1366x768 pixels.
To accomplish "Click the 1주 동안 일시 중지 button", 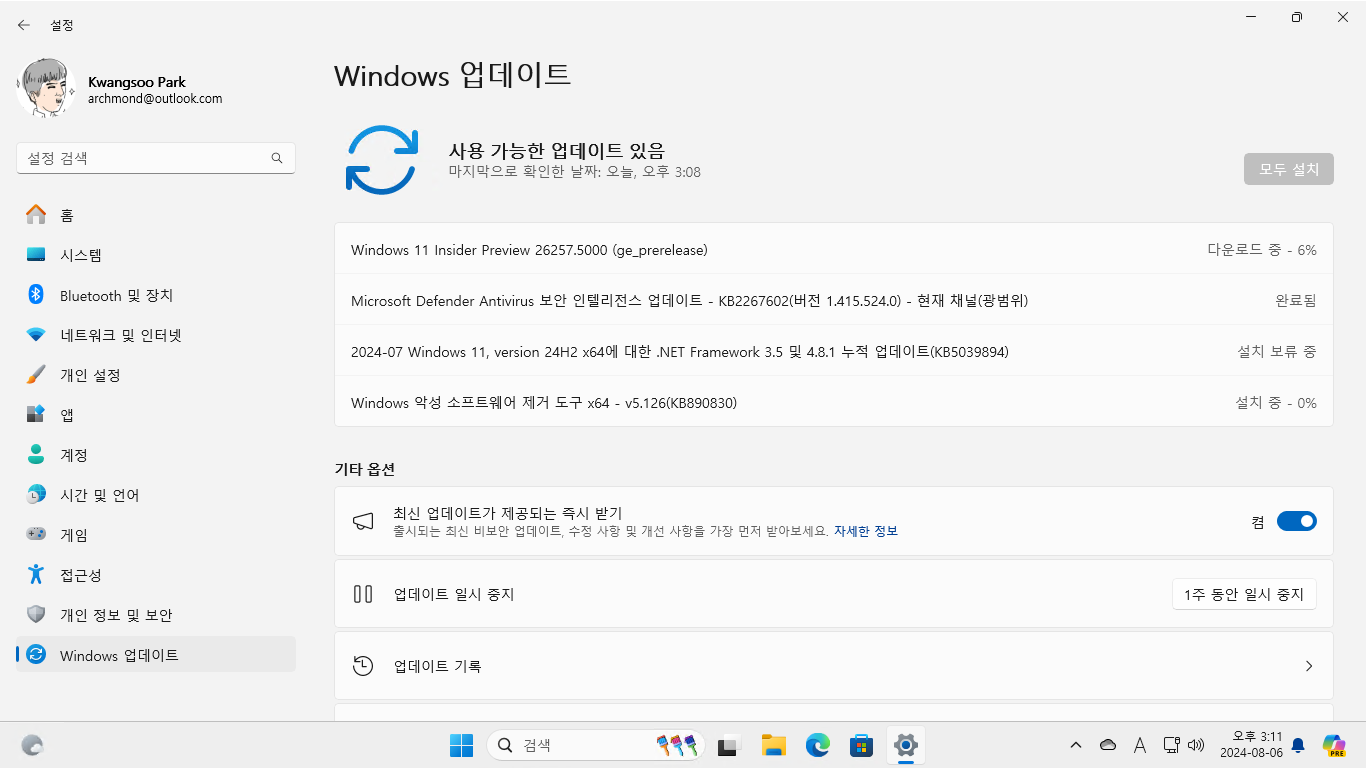I will (1244, 594).
